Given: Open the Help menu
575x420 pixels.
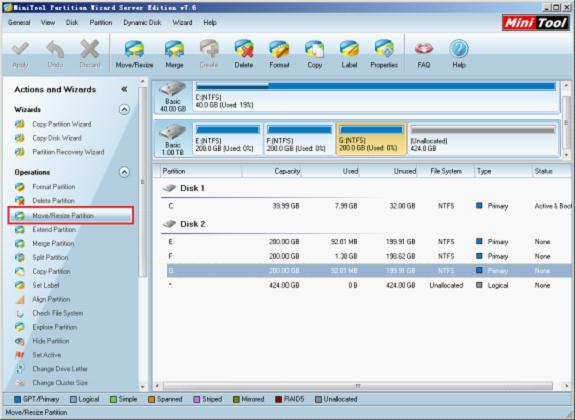Looking at the screenshot, I should [210, 22].
